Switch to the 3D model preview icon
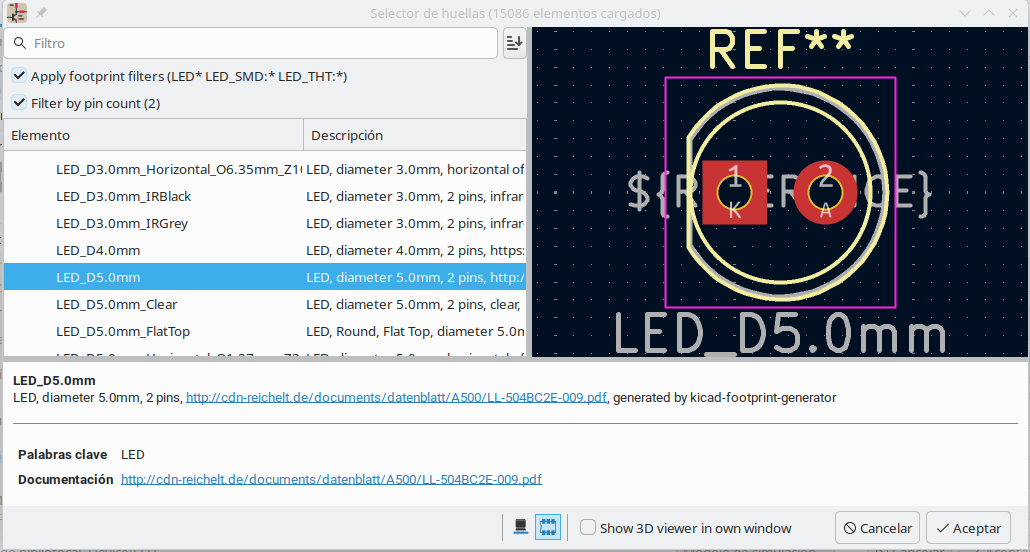1030x552 pixels. click(520, 527)
